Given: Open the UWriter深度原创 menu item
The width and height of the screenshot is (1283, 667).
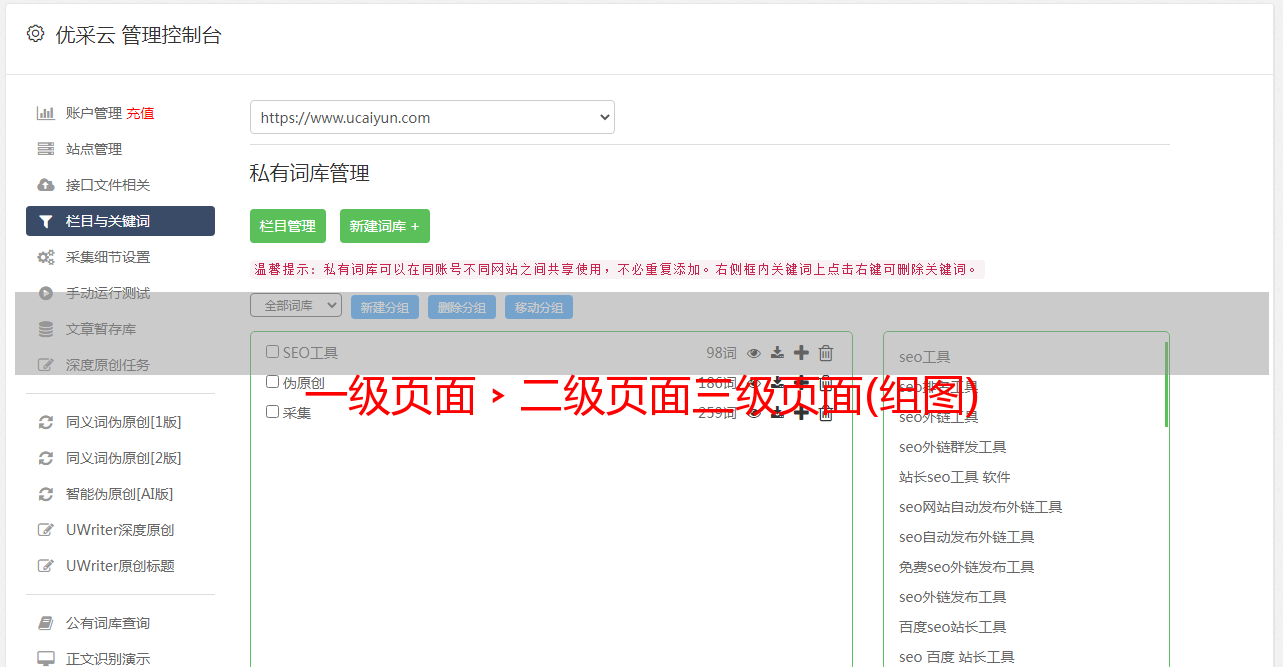Looking at the screenshot, I should coord(120,530).
